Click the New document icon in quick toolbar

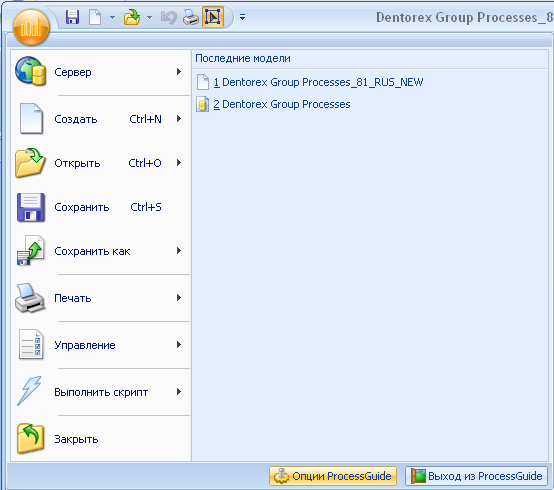[x=95, y=17]
